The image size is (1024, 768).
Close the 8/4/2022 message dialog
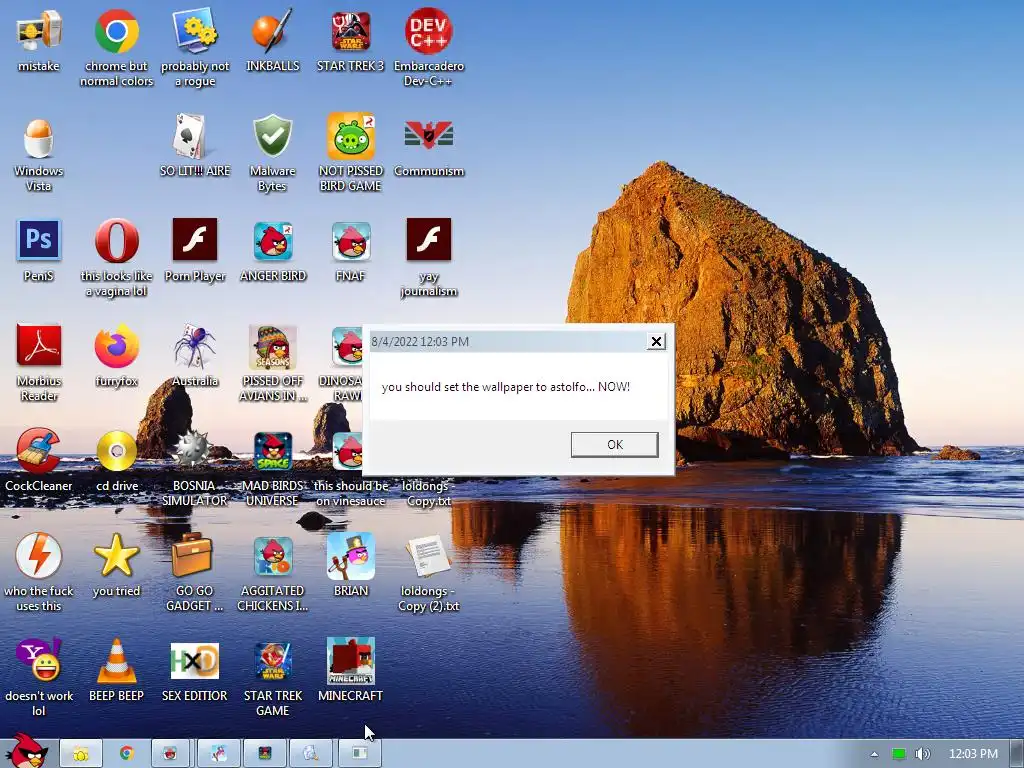pyautogui.click(x=656, y=342)
